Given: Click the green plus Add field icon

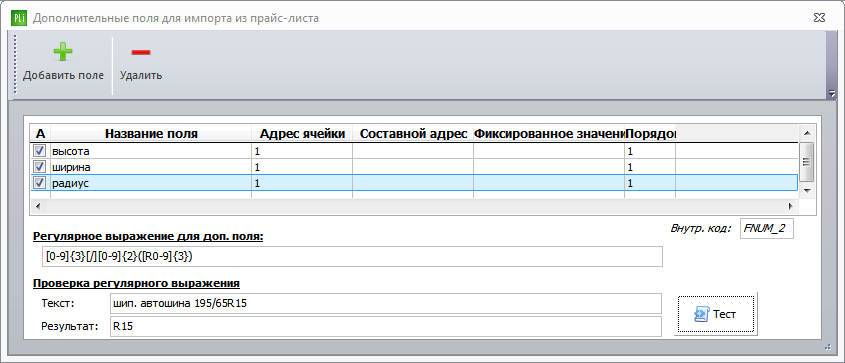Looking at the screenshot, I should click(63, 52).
